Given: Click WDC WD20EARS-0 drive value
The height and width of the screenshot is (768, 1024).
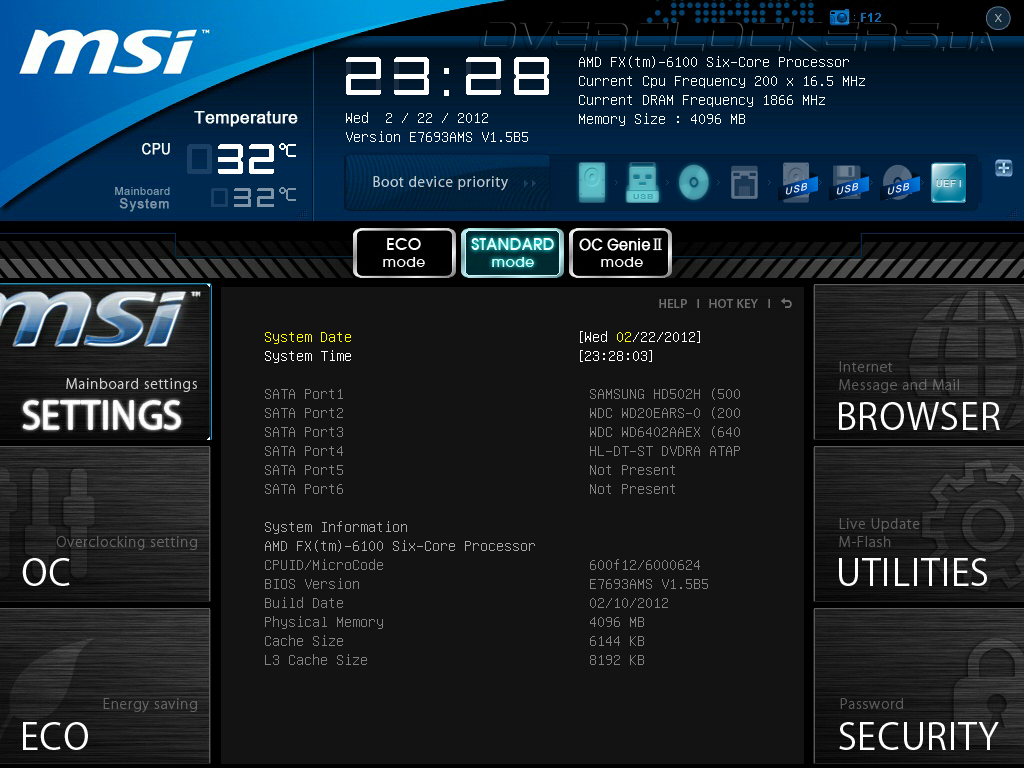Looking at the screenshot, I should coord(665,413).
